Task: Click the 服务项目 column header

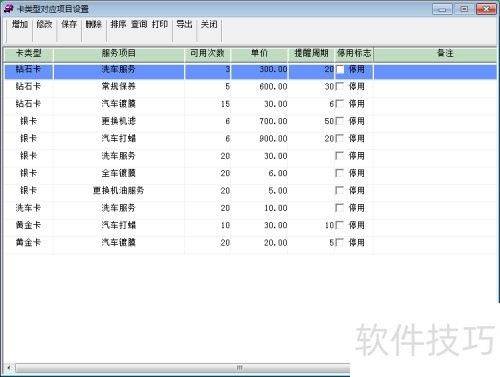Action: [x=119, y=54]
